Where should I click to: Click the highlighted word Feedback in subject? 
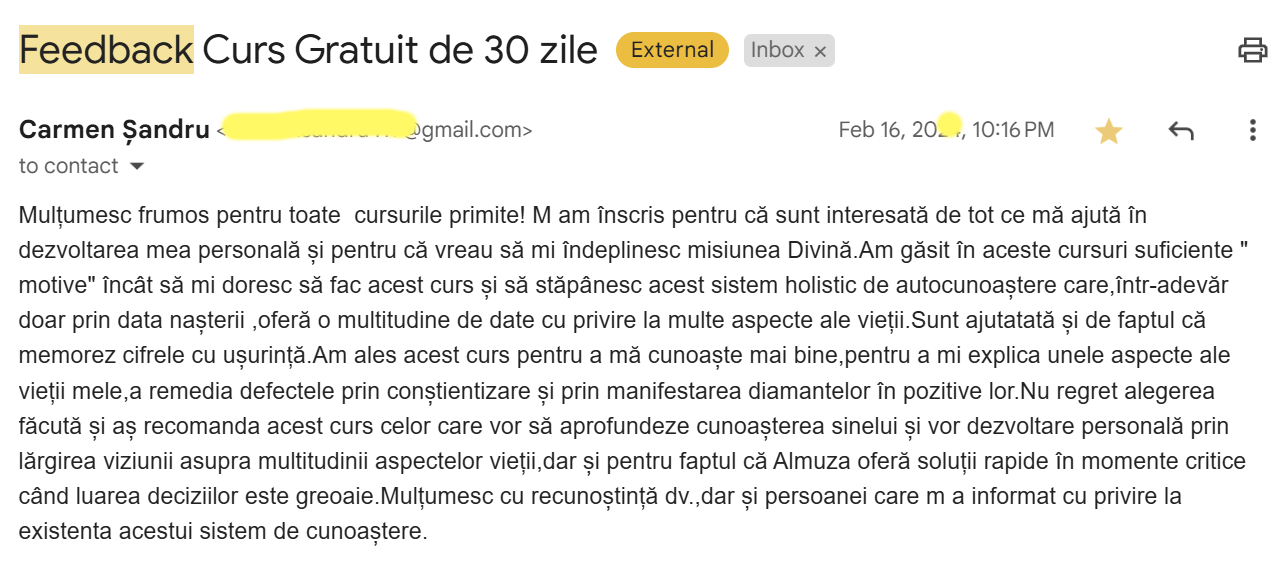[106, 49]
